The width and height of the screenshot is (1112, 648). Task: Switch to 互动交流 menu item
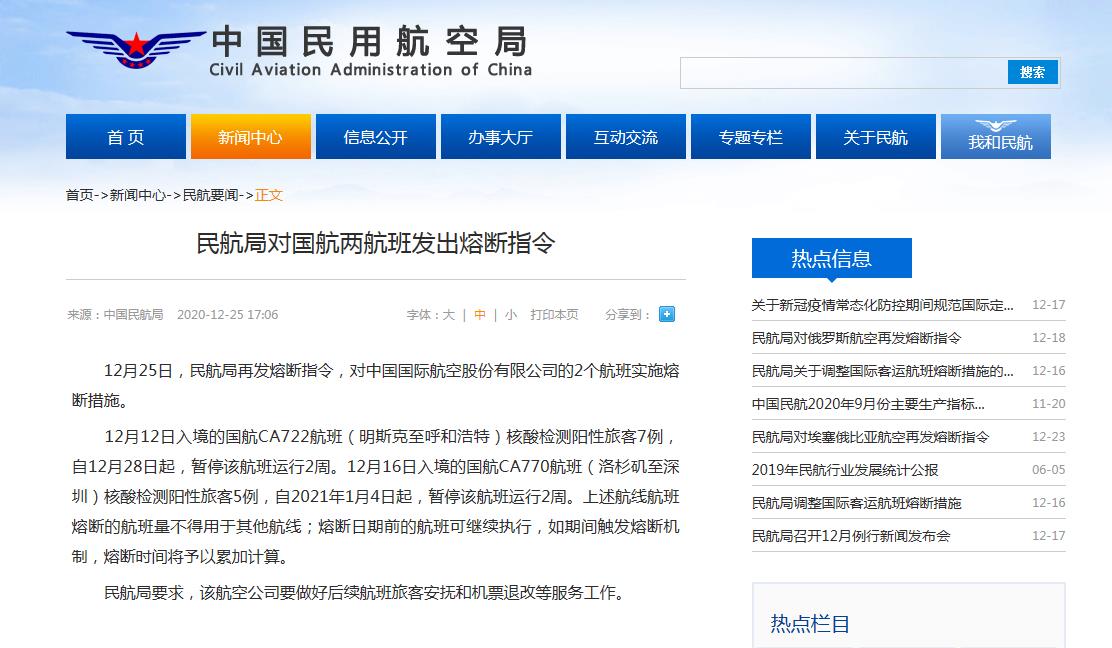626,137
